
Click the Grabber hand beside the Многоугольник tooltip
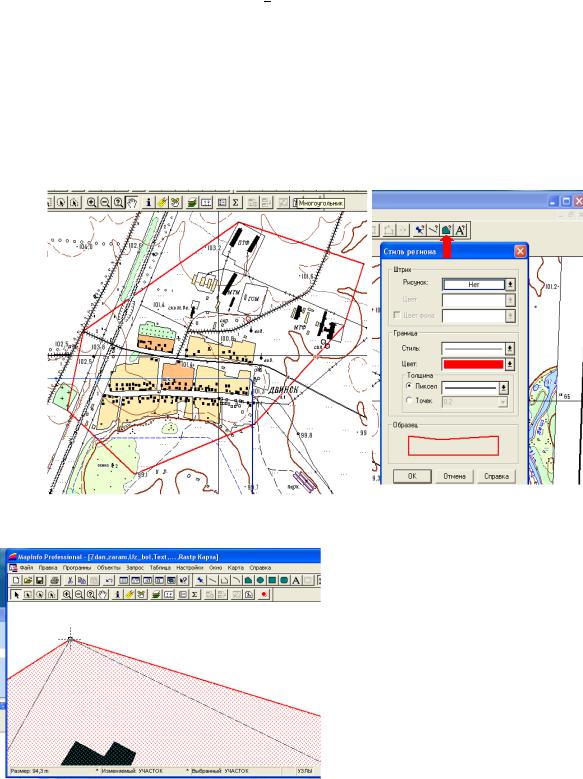[x=132, y=203]
